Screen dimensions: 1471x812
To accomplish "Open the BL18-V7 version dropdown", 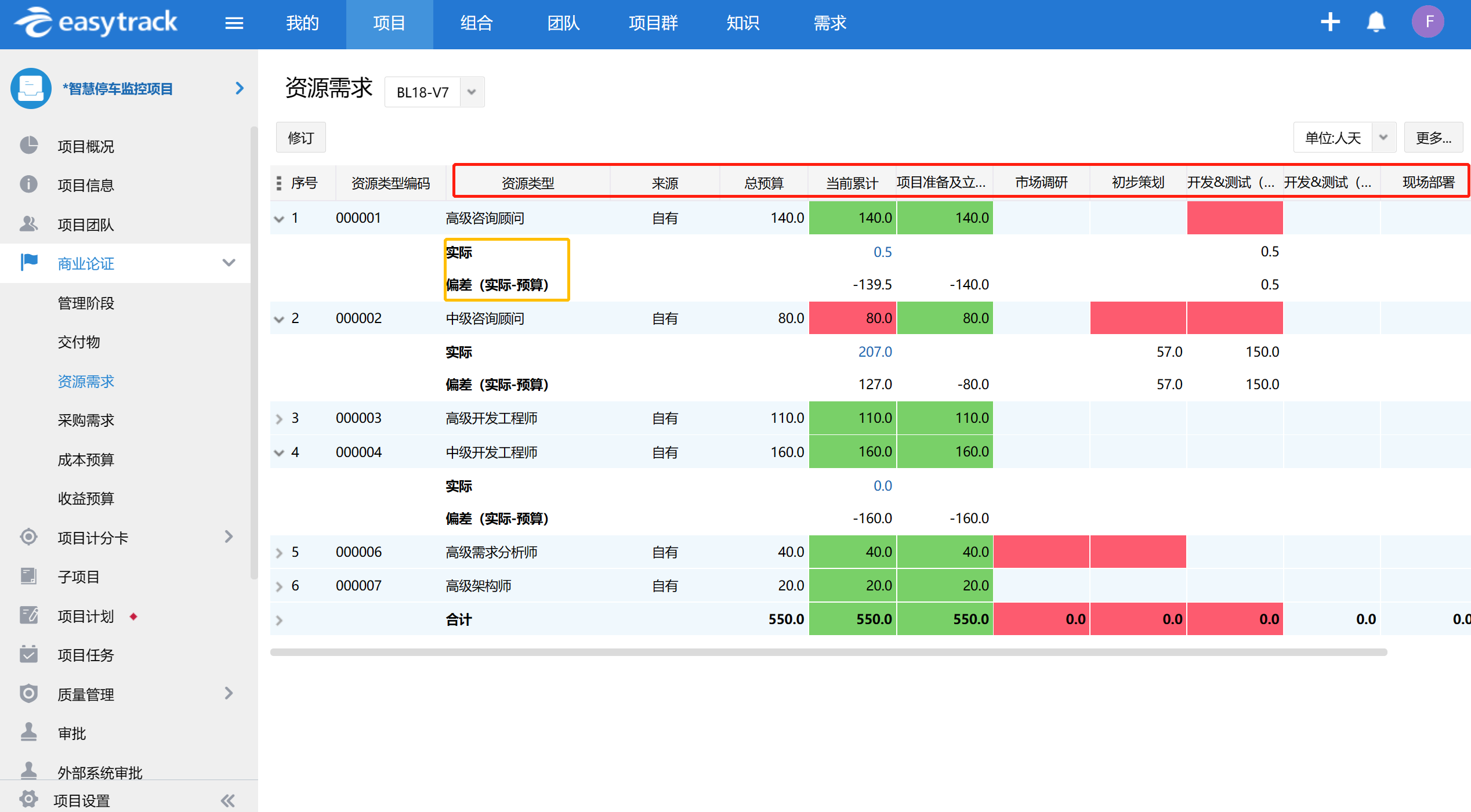I will [x=472, y=92].
